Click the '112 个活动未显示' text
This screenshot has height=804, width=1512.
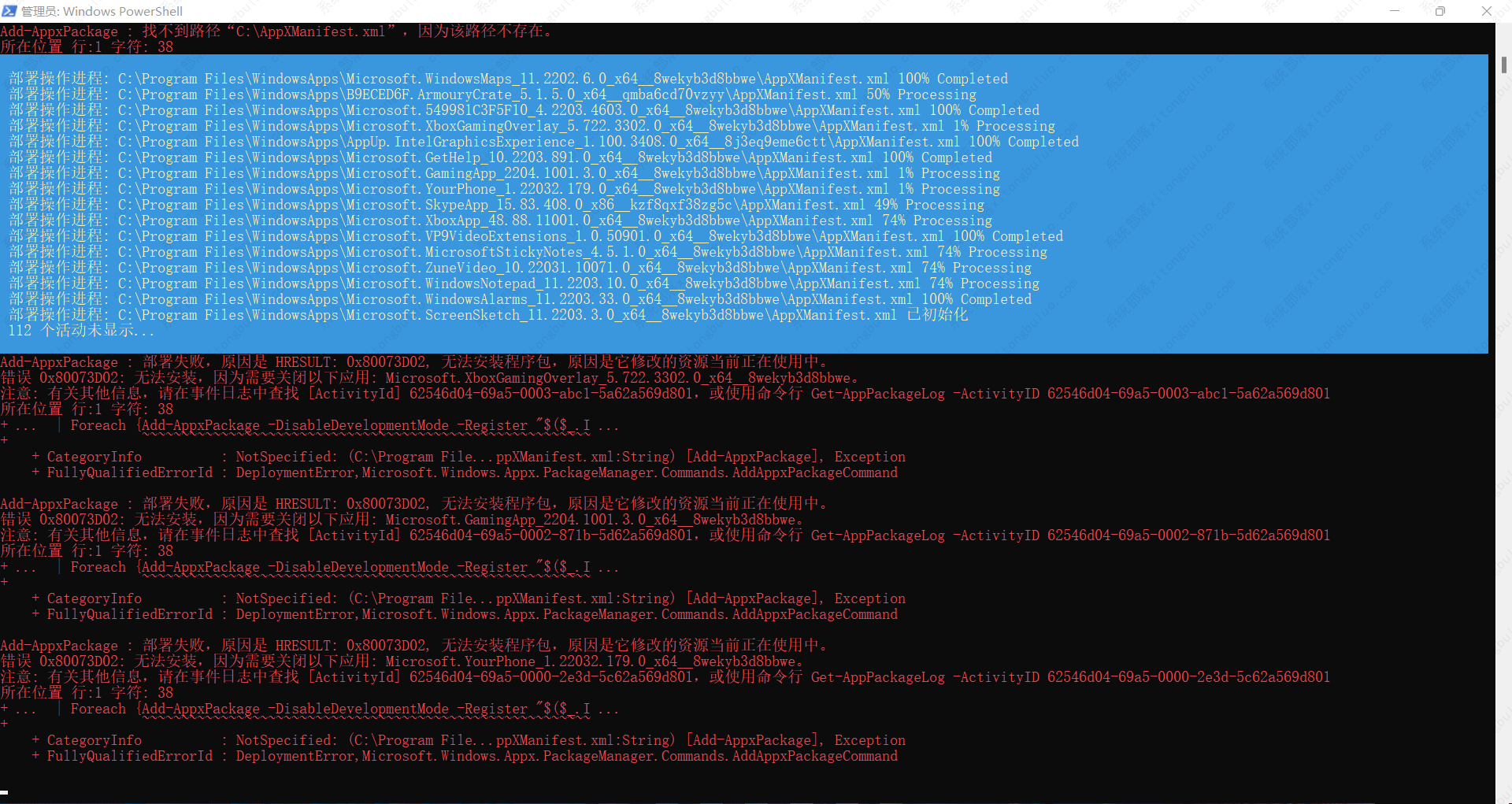81,331
